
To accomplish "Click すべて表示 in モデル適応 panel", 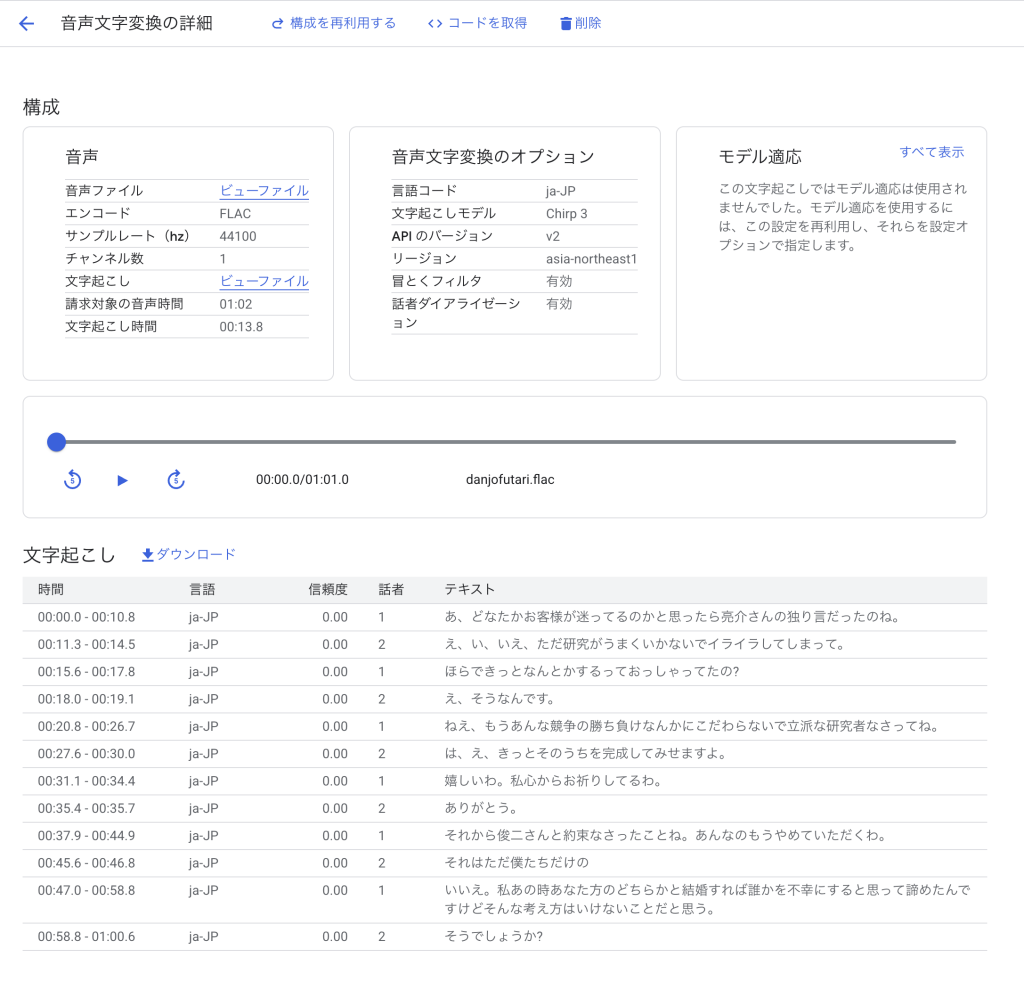I will click(931, 152).
